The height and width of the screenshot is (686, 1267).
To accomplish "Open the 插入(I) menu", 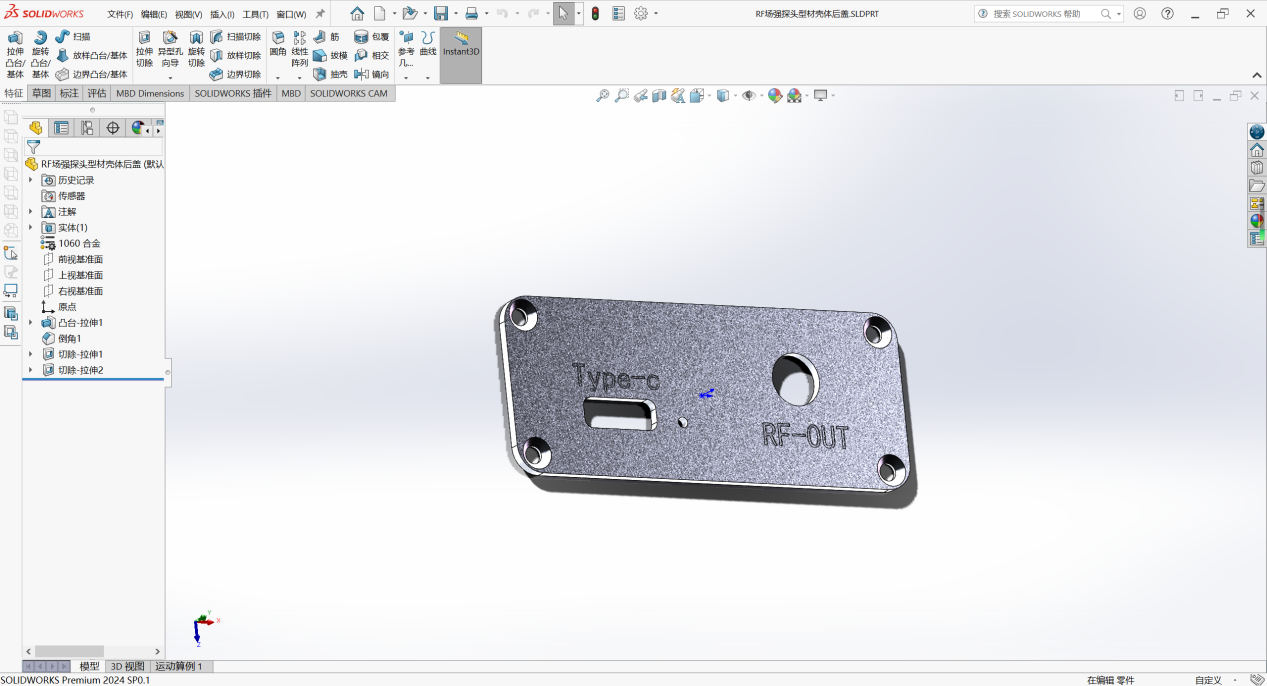I will (x=222, y=14).
